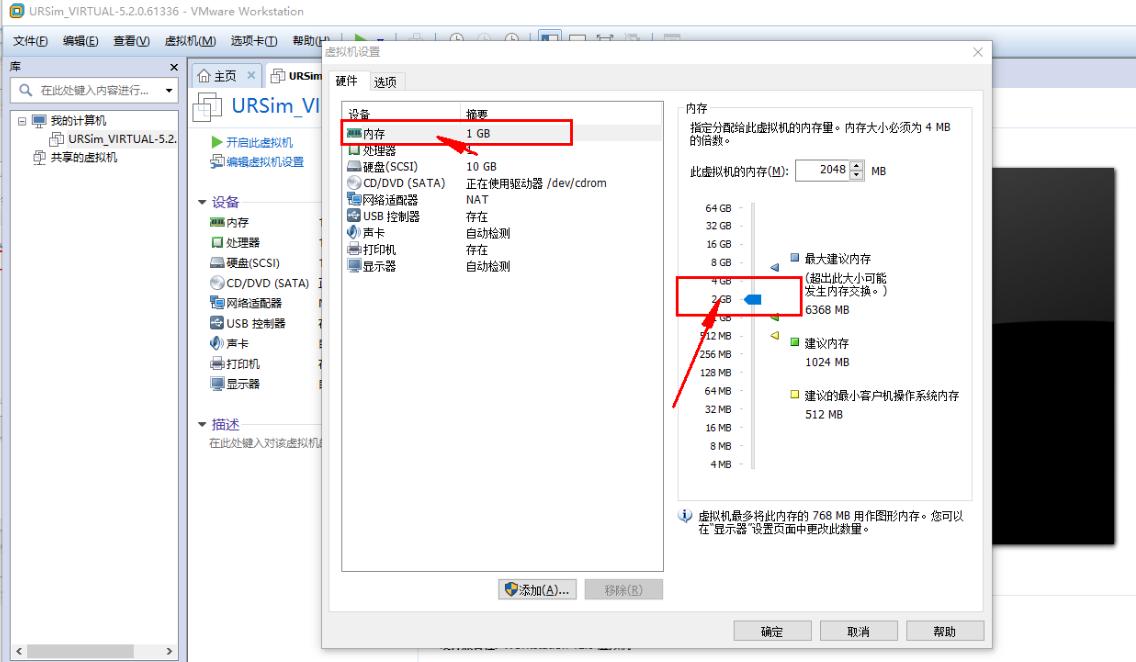Click the library panel's horizontal scrollbar right arrow

(170, 651)
